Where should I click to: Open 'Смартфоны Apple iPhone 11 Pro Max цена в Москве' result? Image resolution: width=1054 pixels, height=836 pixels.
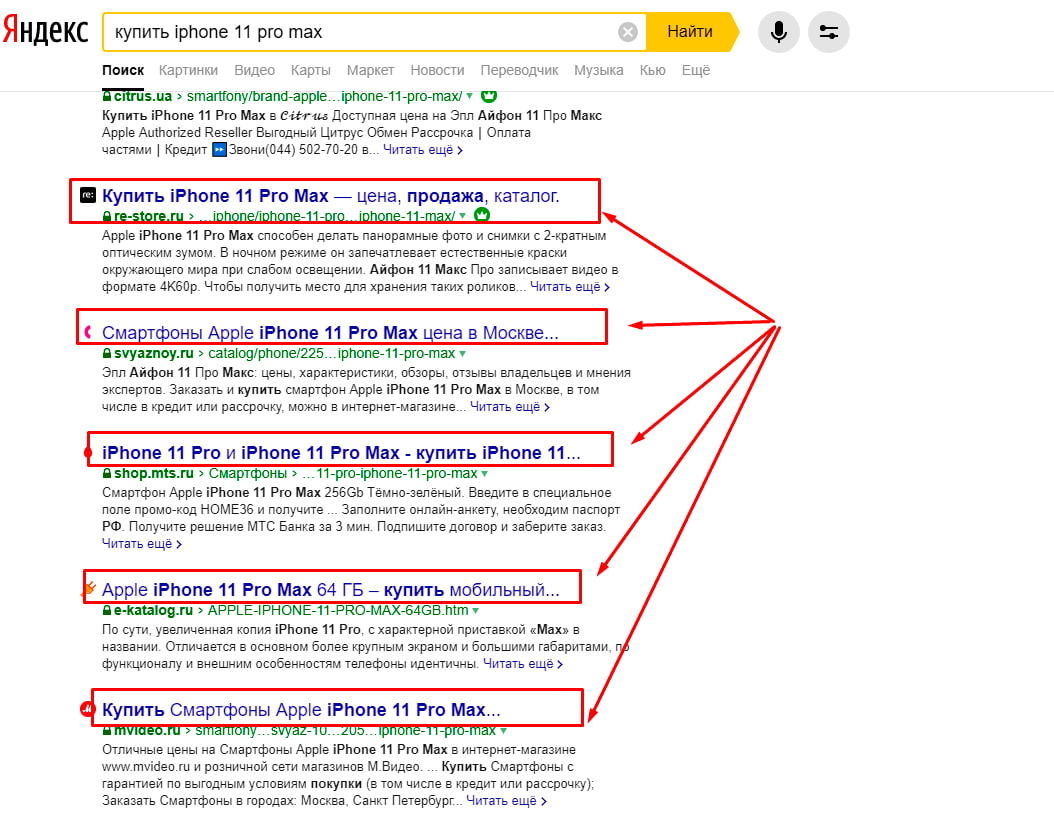point(330,333)
